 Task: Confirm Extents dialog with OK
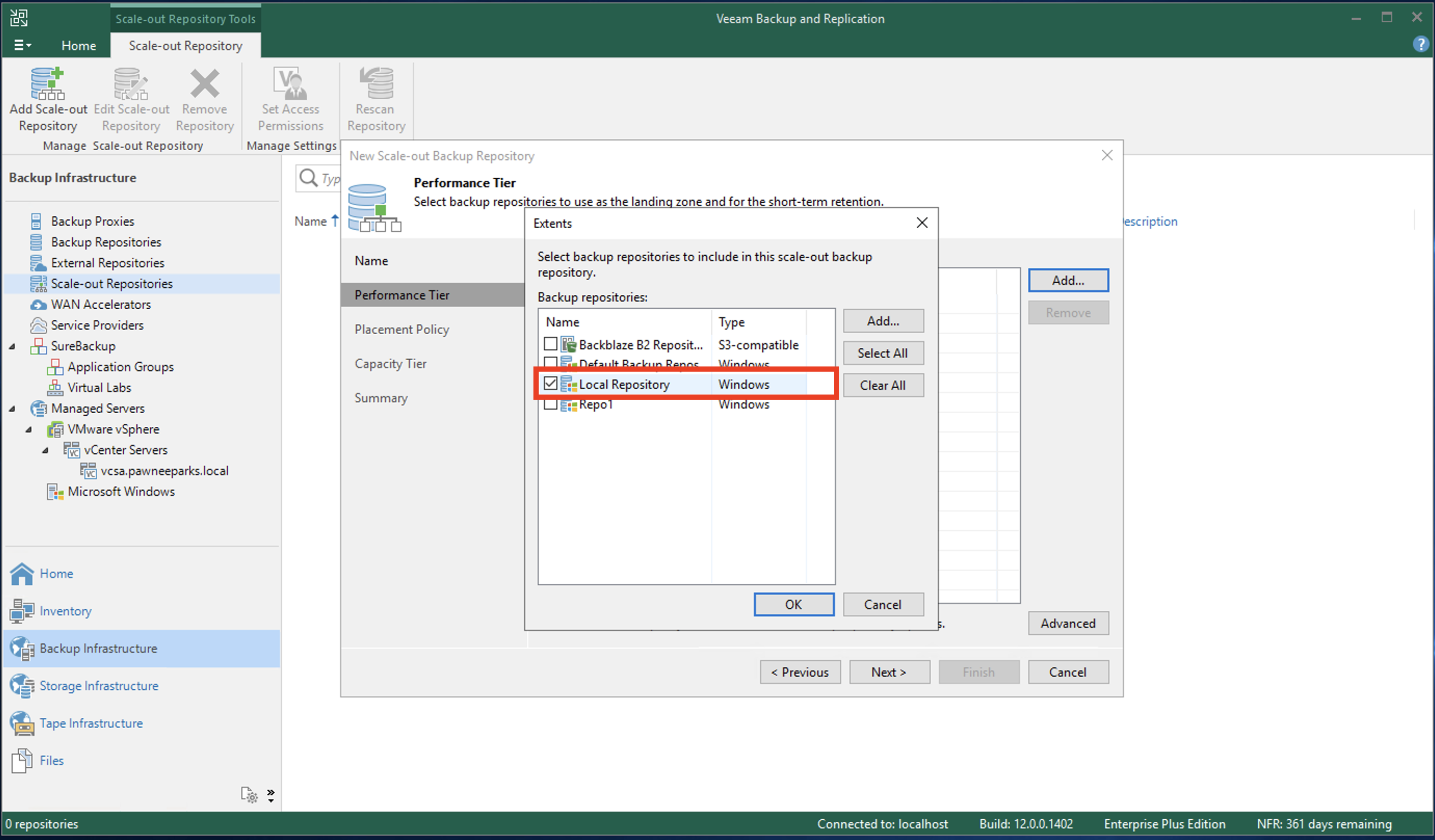793,605
